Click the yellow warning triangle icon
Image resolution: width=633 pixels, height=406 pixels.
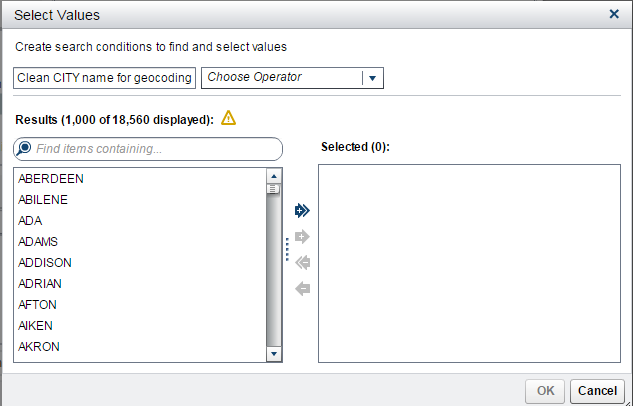pyautogui.click(x=229, y=118)
